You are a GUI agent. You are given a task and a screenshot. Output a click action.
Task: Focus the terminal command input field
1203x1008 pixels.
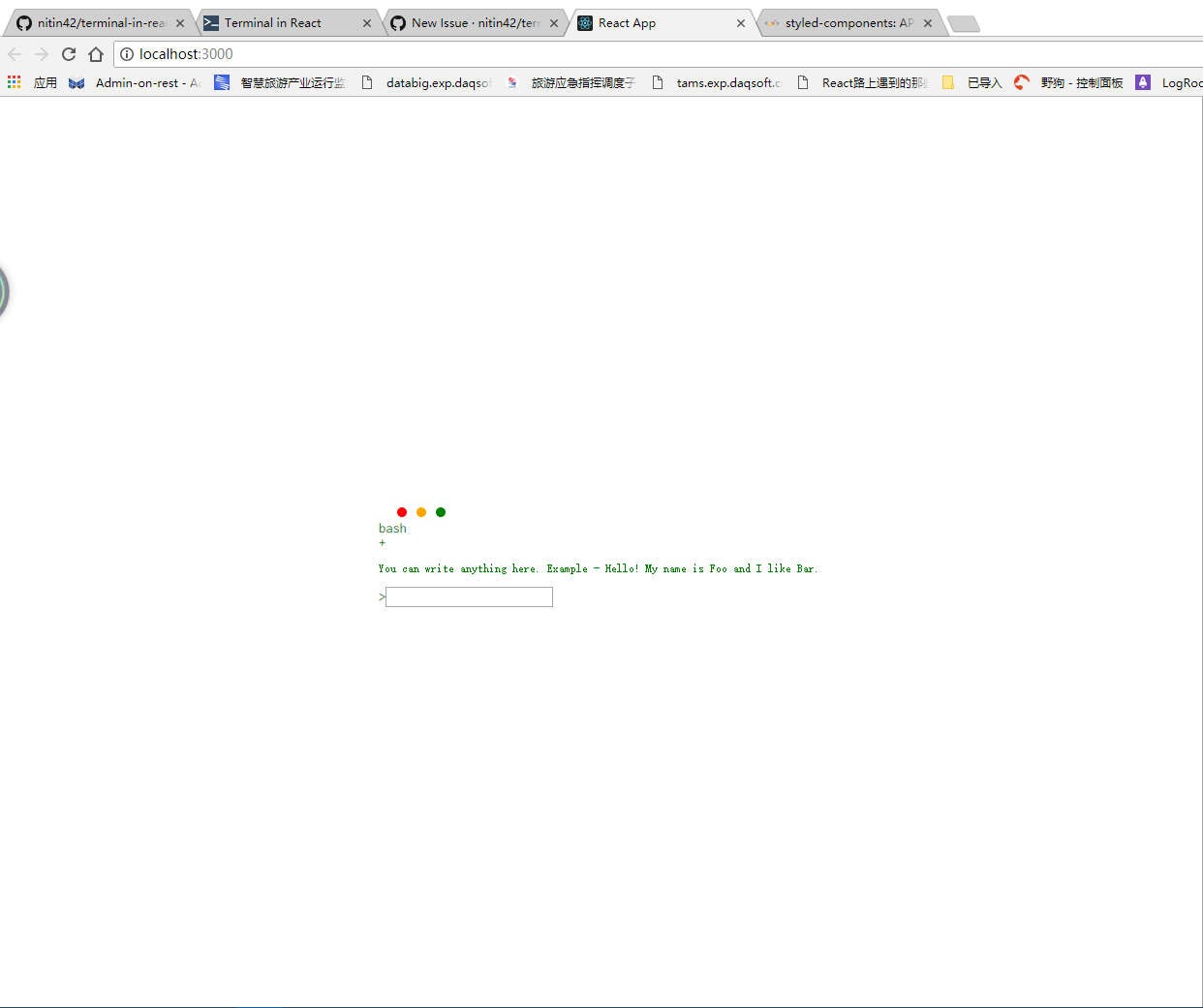coord(469,597)
